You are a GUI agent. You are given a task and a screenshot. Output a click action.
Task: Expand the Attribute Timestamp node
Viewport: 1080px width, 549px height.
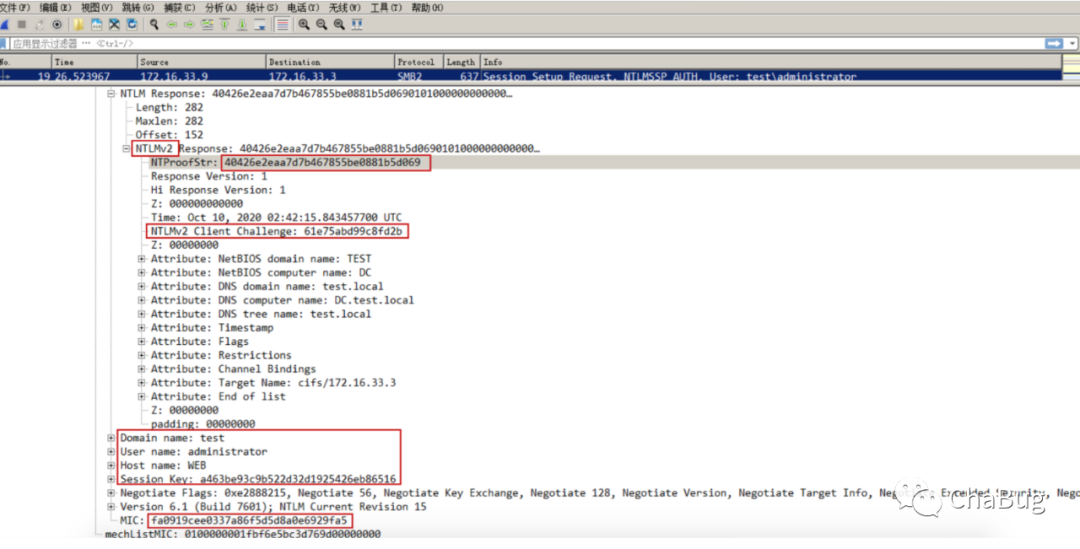(141, 328)
